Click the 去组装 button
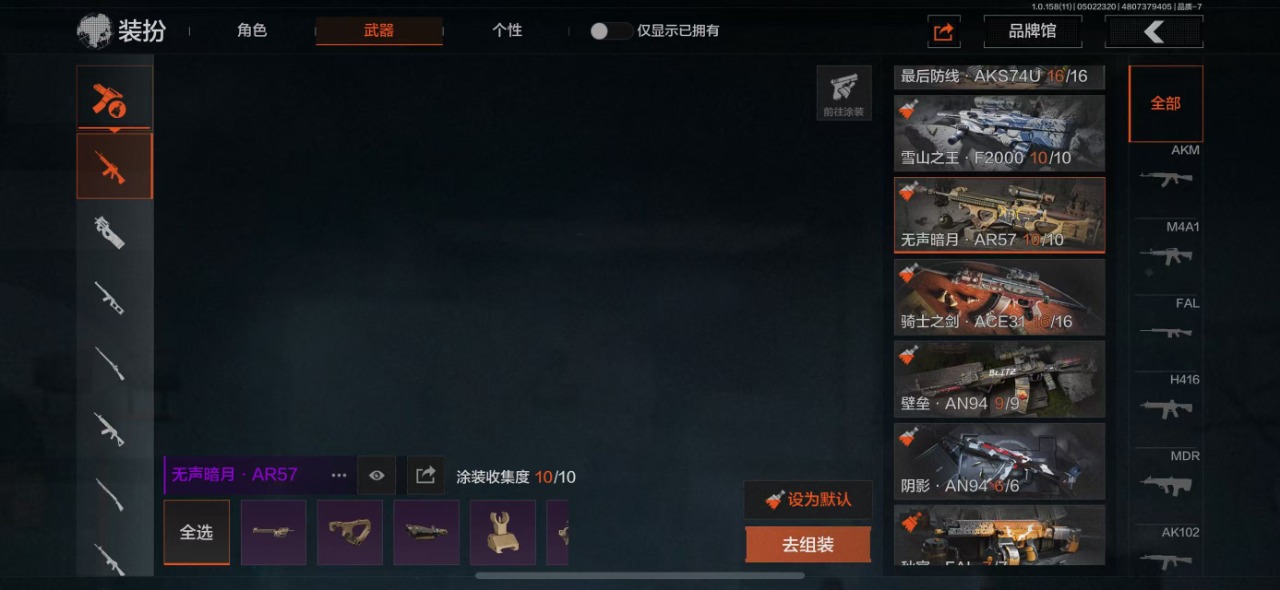The height and width of the screenshot is (590, 1280). tap(808, 545)
